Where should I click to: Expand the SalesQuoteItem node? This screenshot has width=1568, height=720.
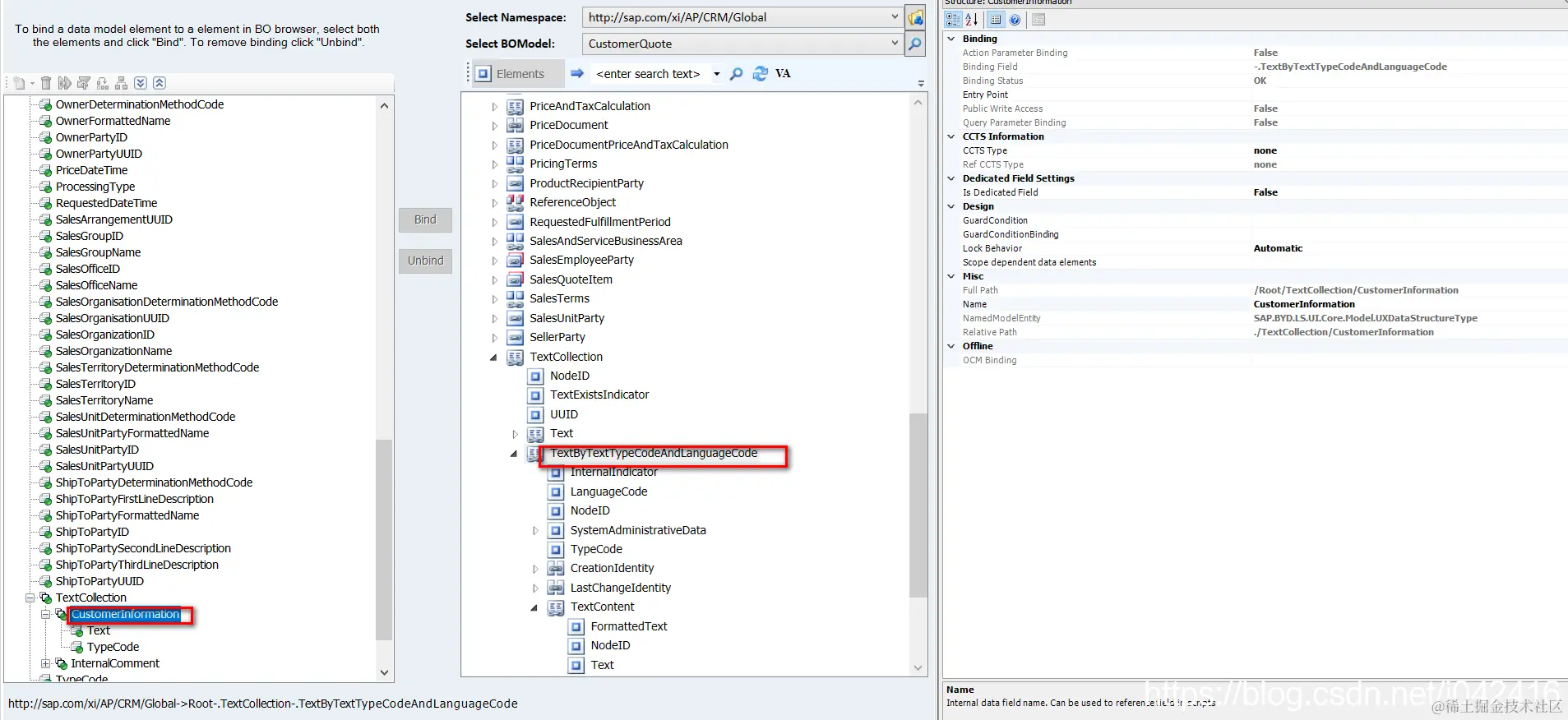point(494,280)
